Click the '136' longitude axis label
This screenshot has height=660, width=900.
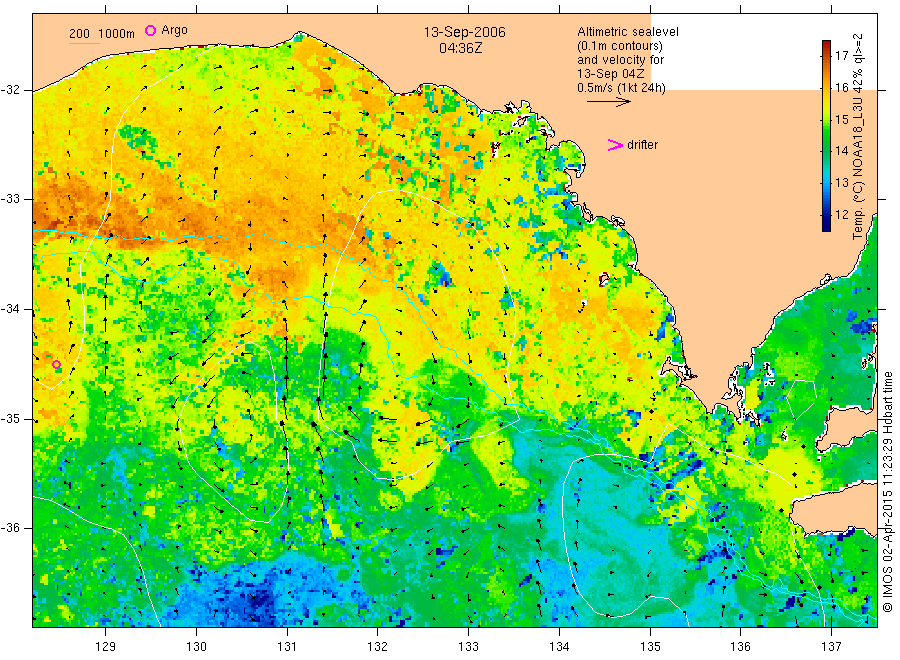740,647
